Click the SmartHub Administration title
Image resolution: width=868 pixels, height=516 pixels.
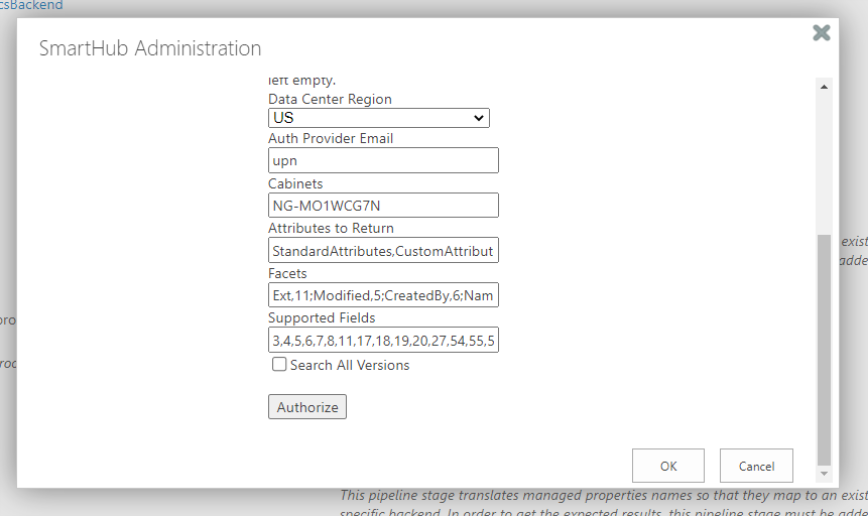(150, 48)
